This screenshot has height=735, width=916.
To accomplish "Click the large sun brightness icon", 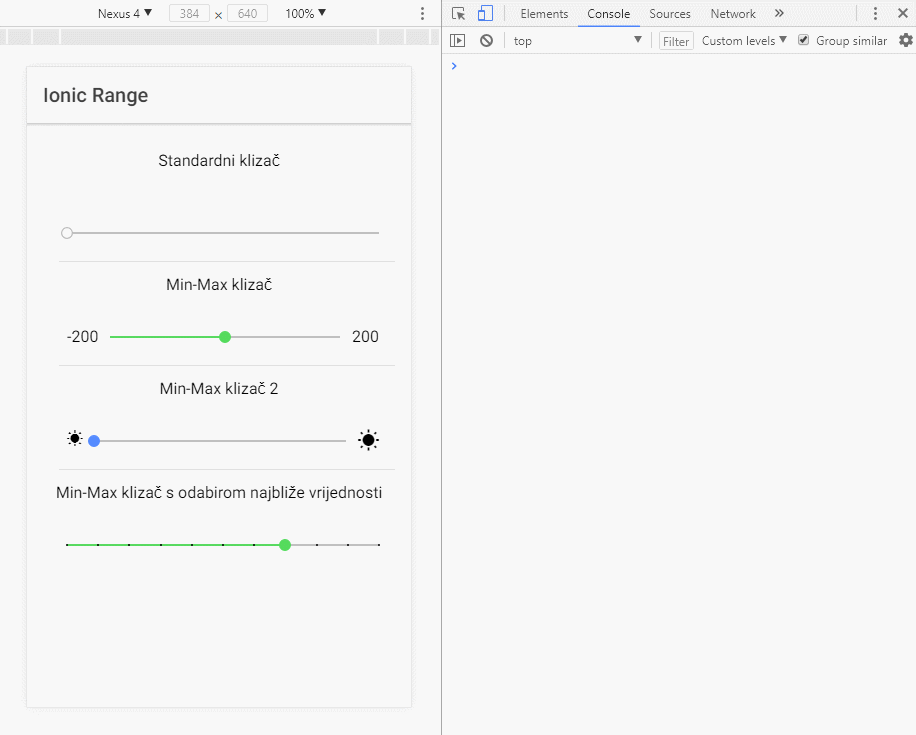I will 369,440.
